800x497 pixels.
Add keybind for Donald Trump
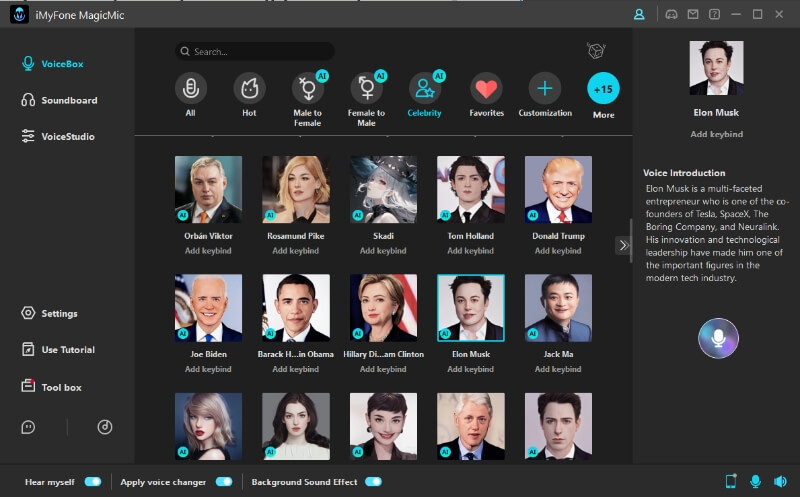[x=558, y=251]
